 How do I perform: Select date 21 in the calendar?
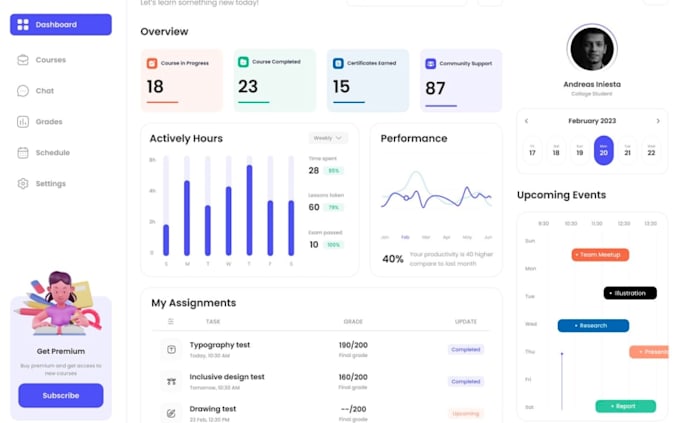click(628, 150)
